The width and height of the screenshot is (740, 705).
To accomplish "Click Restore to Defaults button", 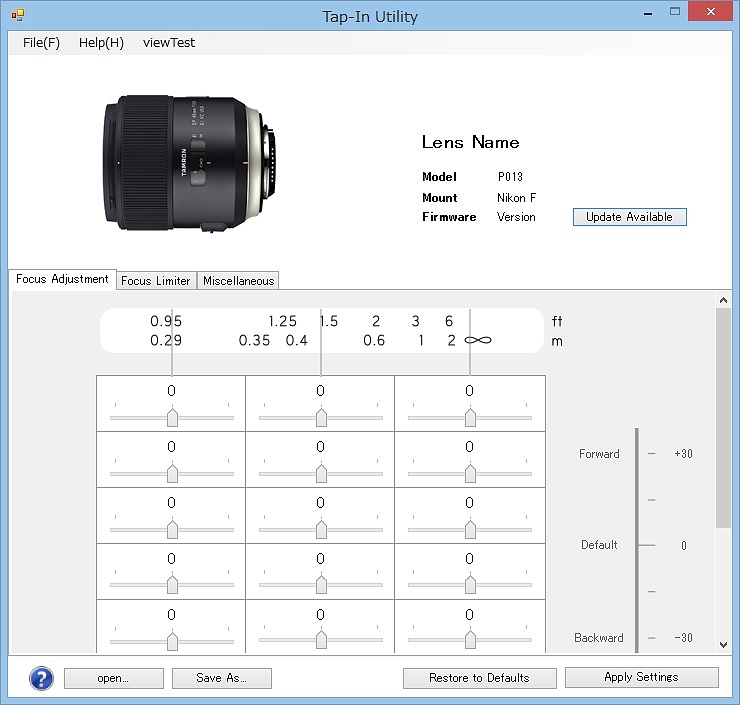I will tap(479, 678).
